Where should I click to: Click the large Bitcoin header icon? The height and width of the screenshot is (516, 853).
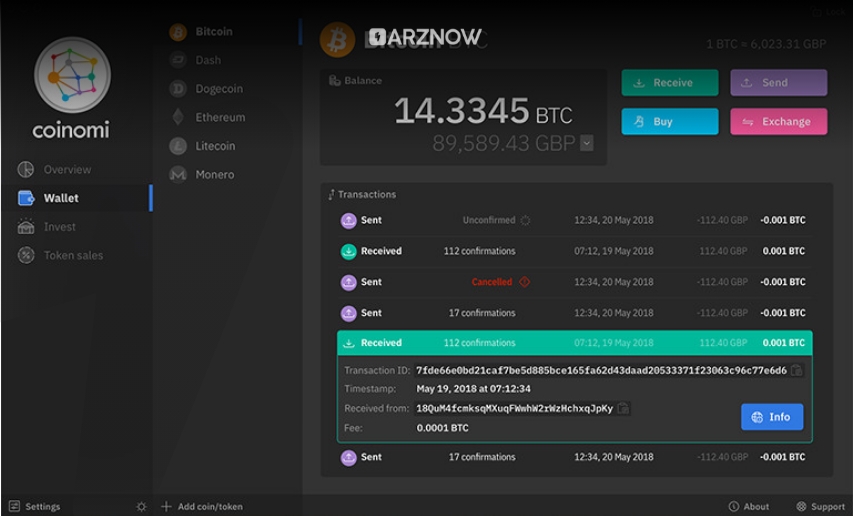(337, 40)
